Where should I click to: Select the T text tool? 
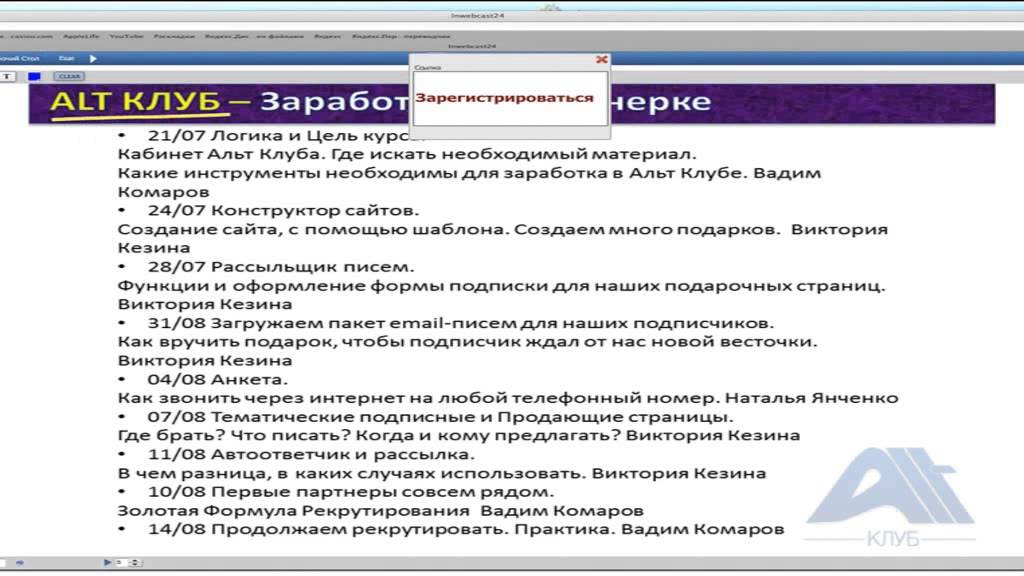7,76
